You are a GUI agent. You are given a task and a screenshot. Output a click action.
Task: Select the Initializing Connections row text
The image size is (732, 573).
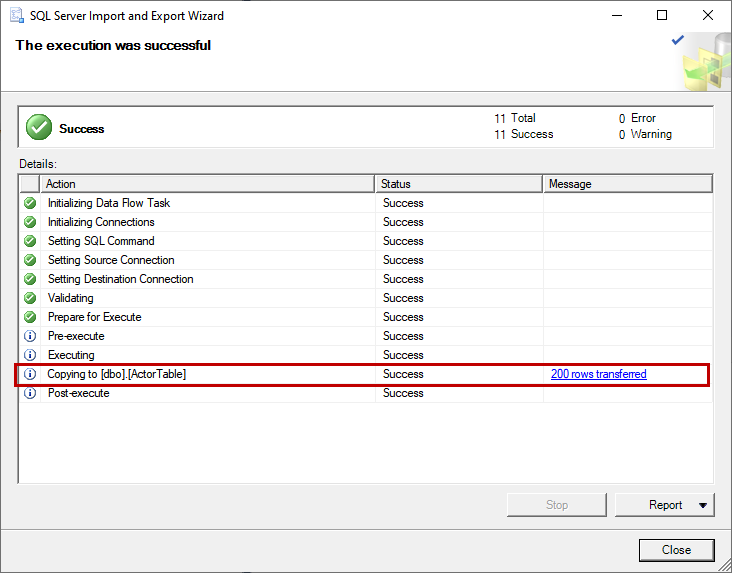[x=101, y=222]
